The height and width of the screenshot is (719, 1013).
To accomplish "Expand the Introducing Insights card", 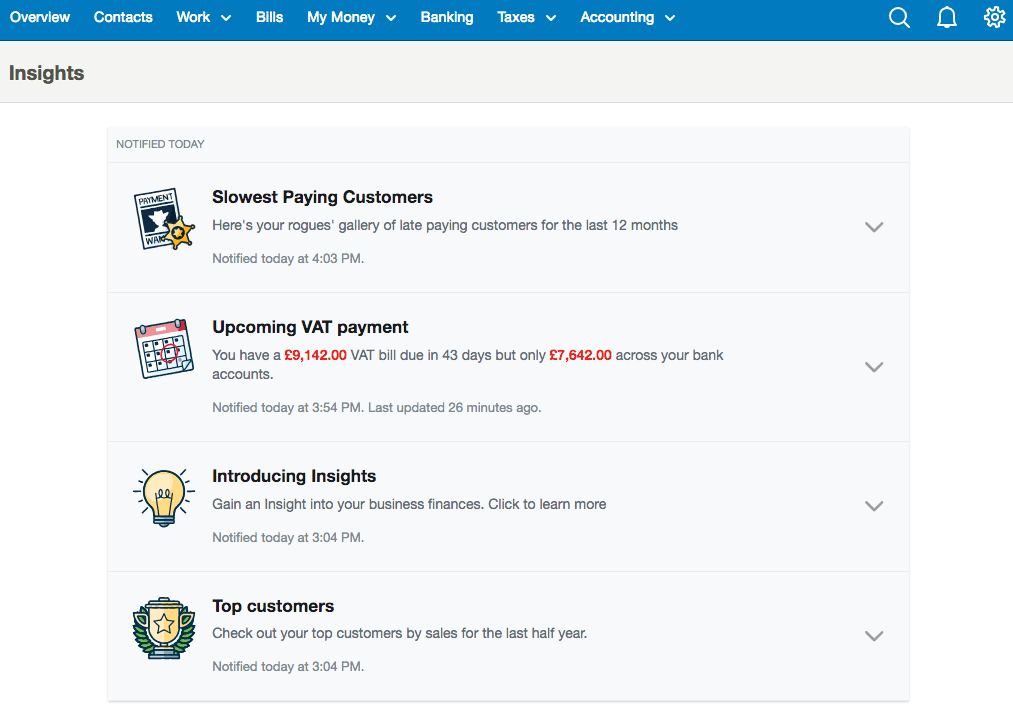I will [873, 506].
